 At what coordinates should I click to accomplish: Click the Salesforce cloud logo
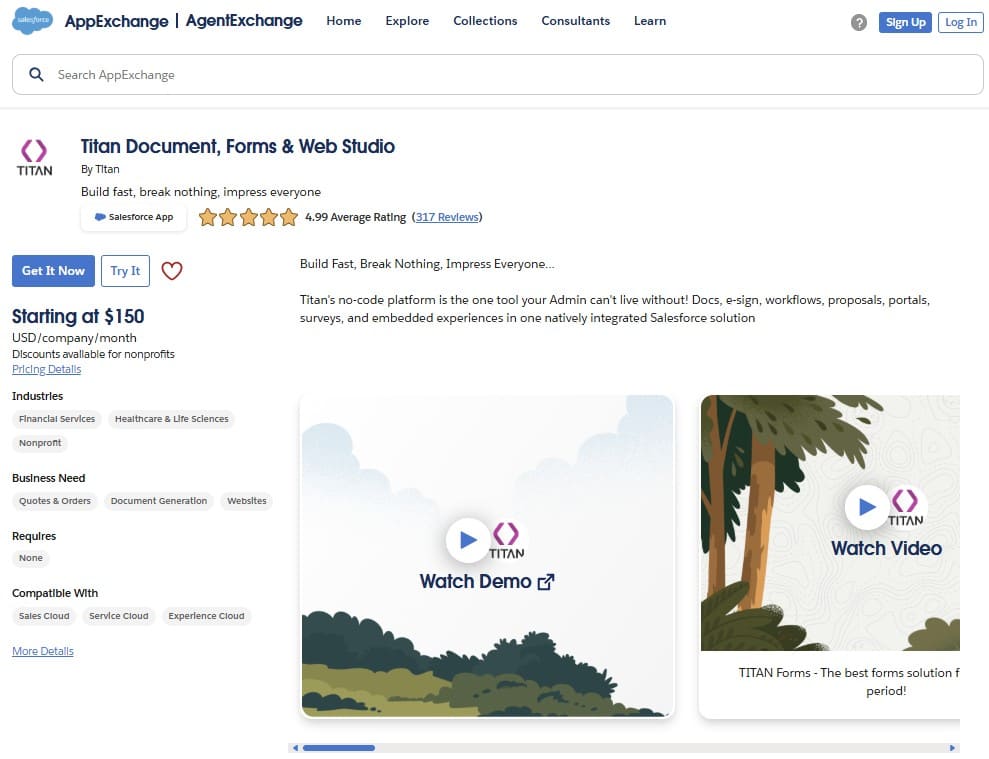click(32, 21)
